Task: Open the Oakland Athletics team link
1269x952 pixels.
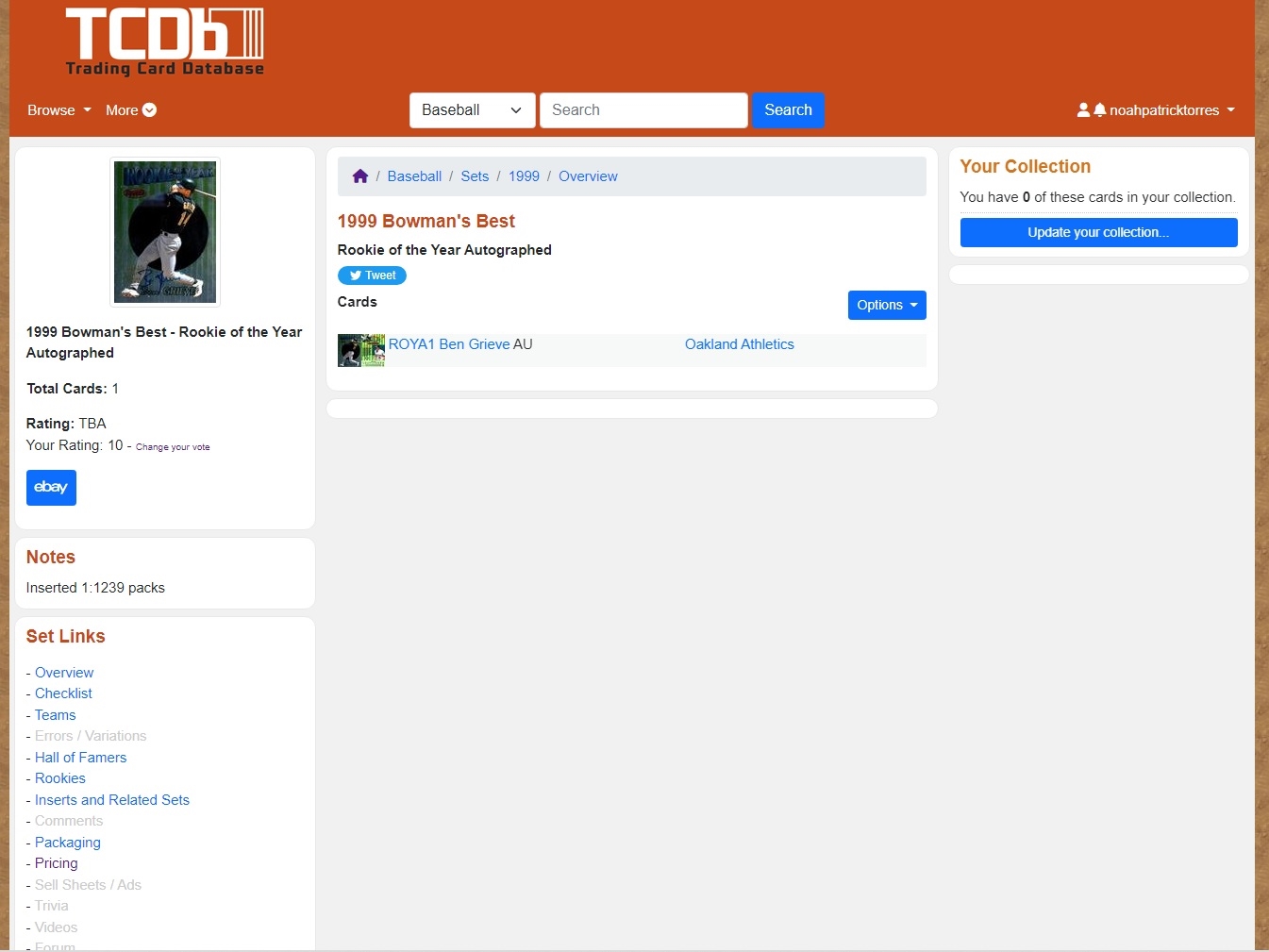Action: pos(740,344)
